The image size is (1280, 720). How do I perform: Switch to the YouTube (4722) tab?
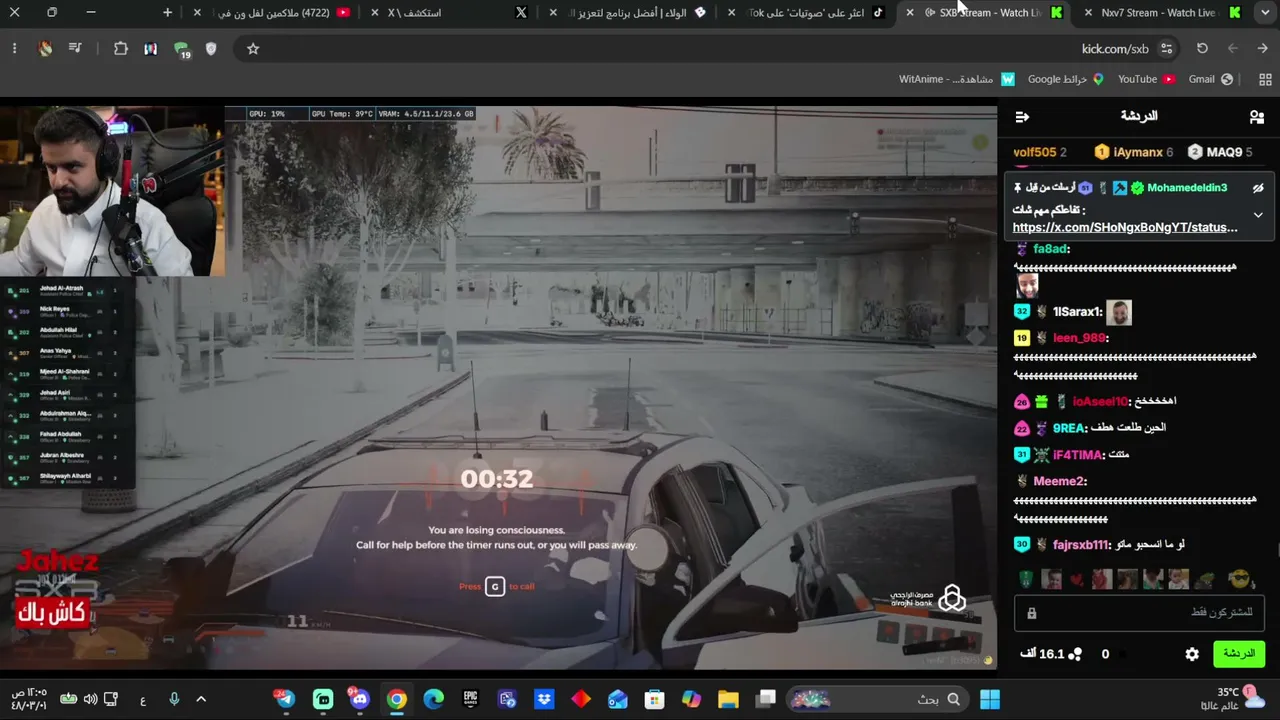point(275,13)
